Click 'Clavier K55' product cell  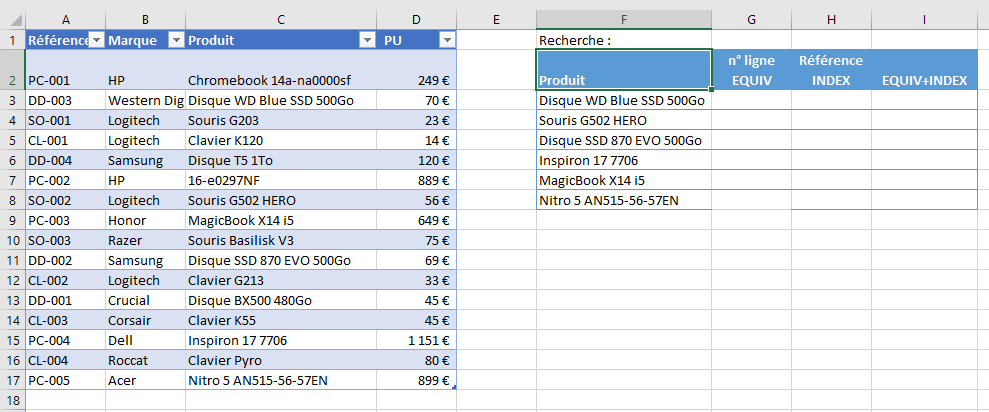point(281,321)
